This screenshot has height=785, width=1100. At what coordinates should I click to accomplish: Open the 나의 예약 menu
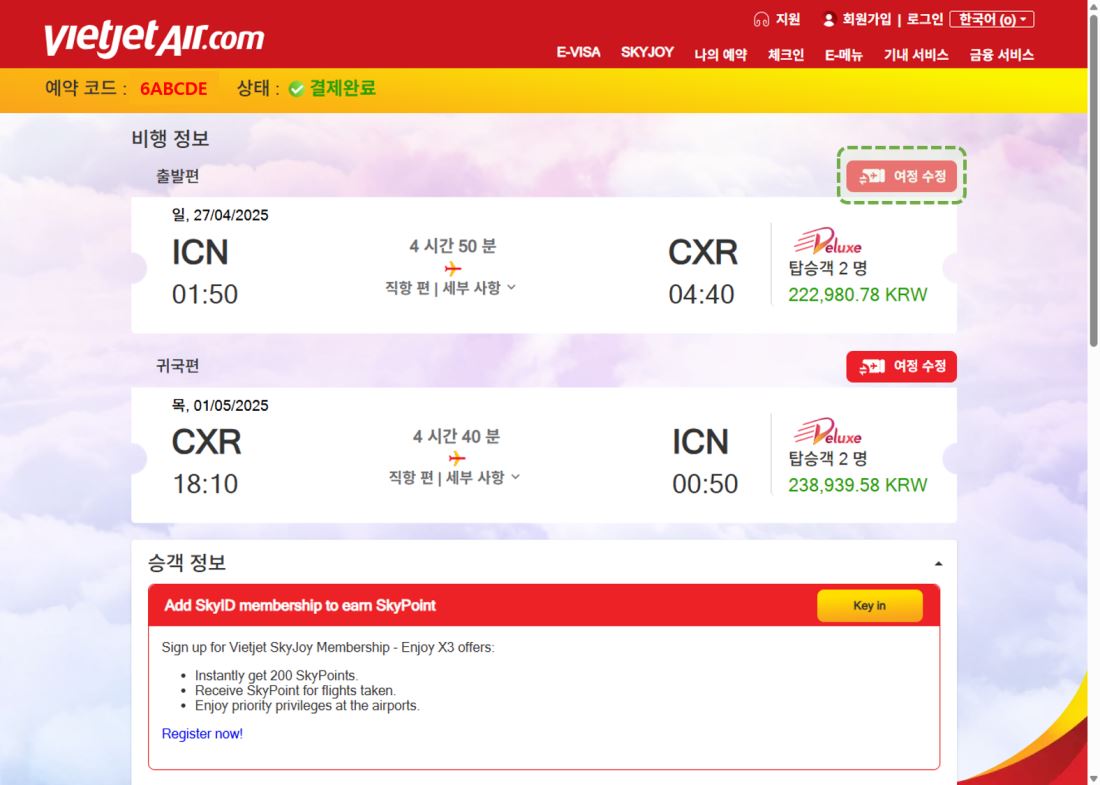(x=720, y=55)
